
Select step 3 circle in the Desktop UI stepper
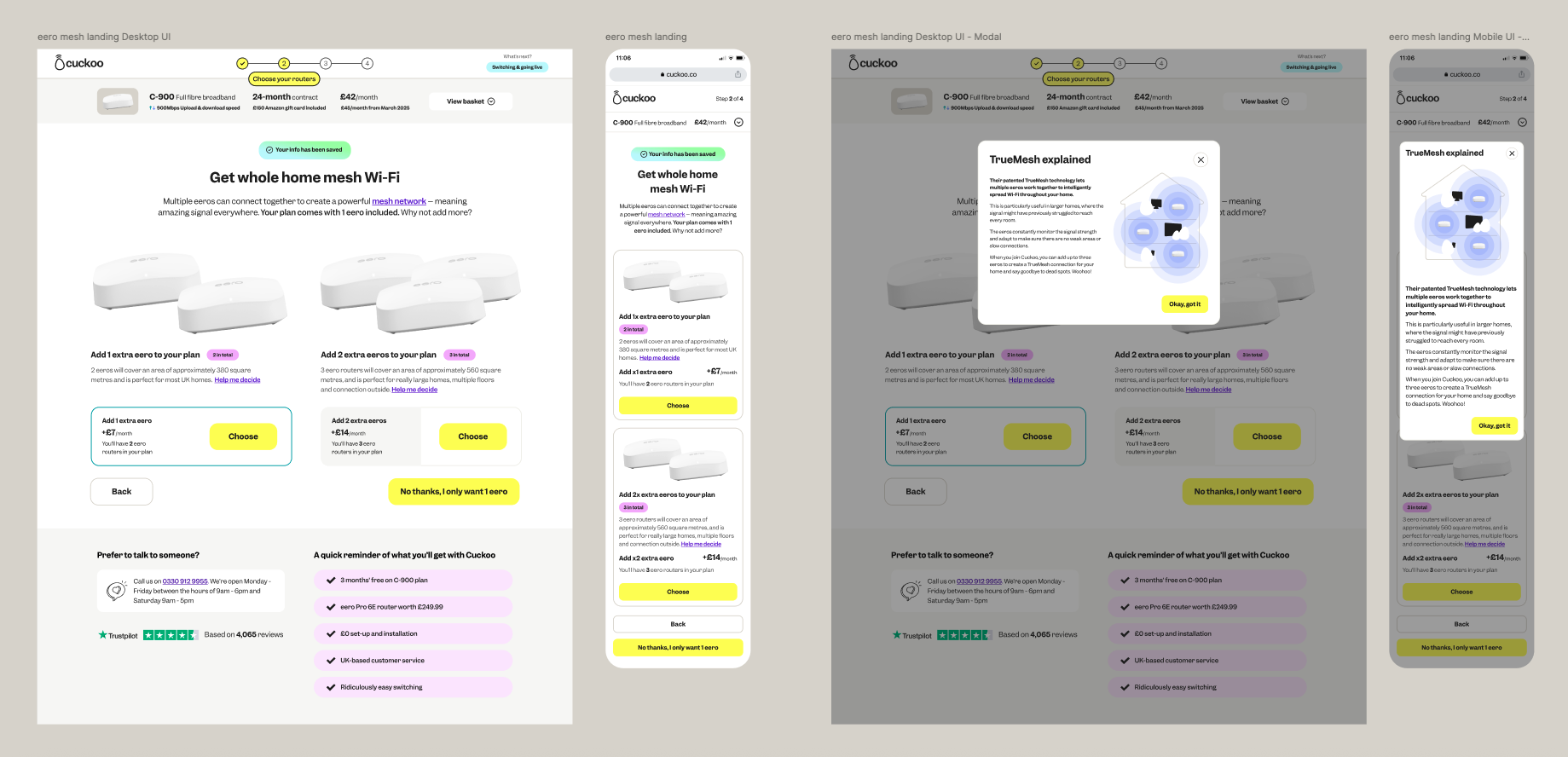326,63
